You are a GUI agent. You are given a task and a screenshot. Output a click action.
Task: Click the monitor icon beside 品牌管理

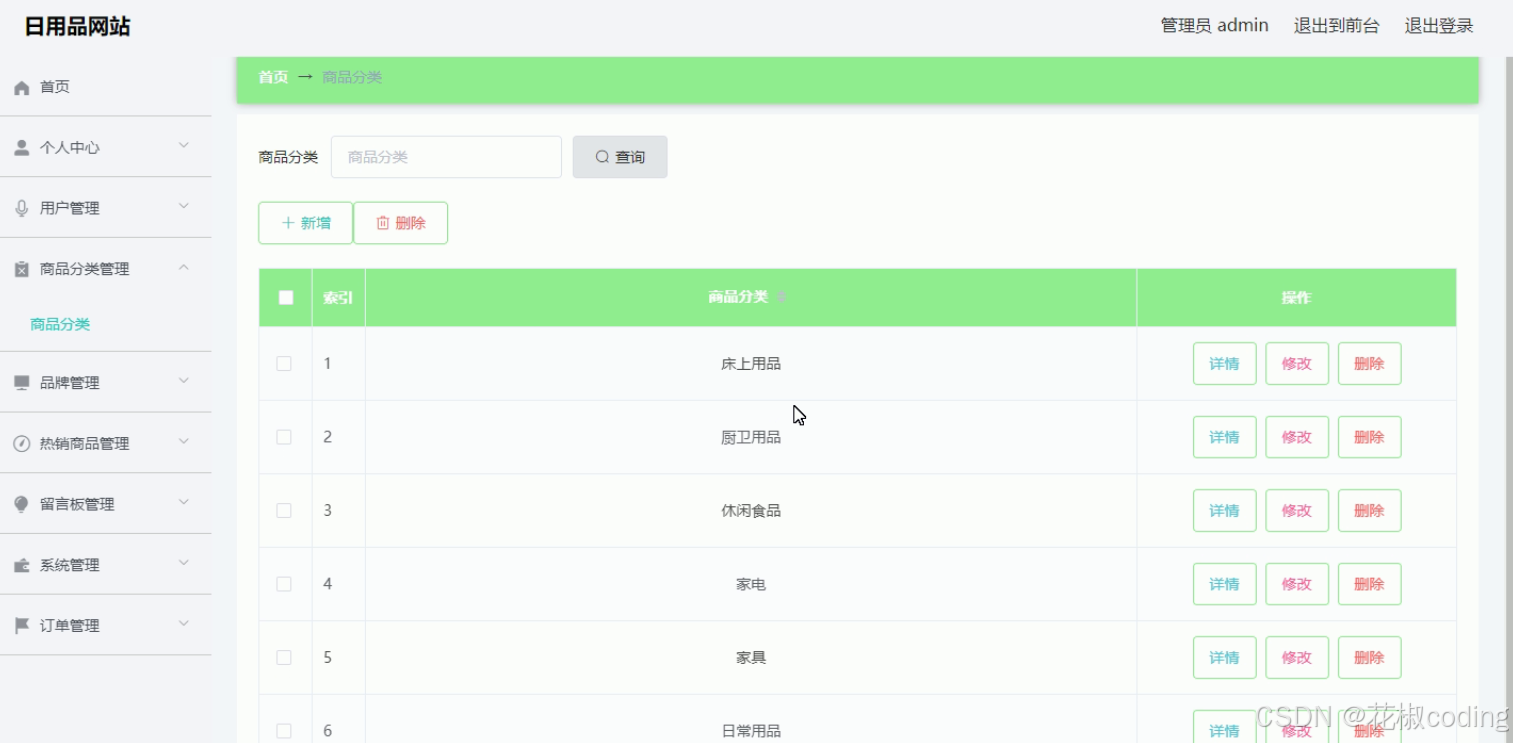tap(22, 383)
